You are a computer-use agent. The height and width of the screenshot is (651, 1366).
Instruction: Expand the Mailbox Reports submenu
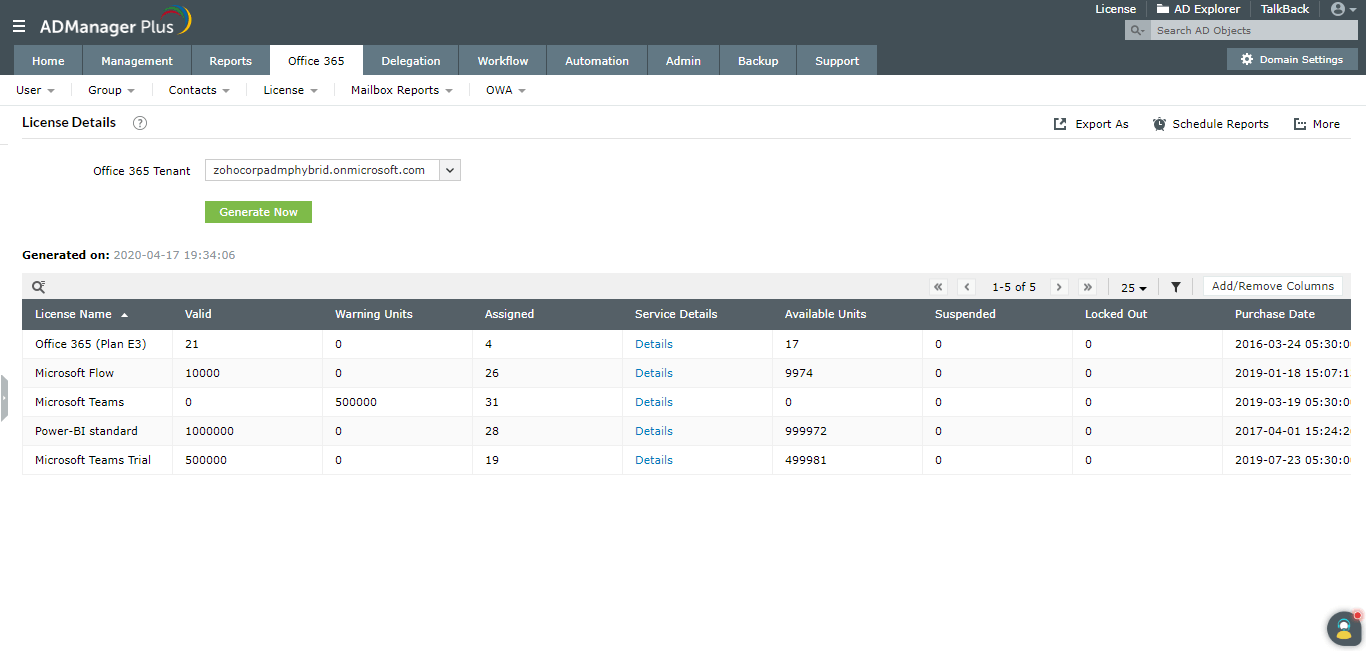pos(401,90)
